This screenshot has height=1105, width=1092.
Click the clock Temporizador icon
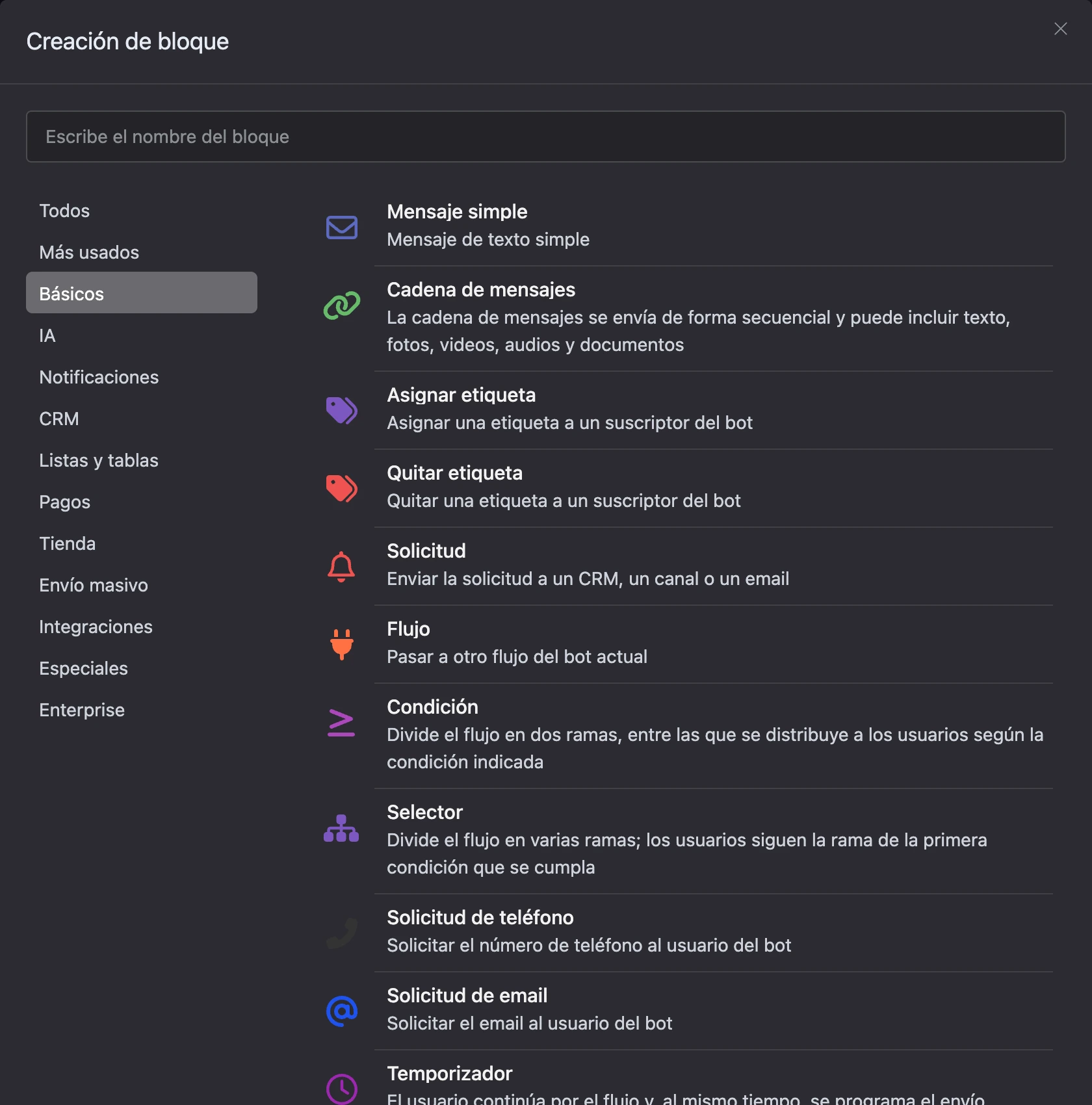(341, 1089)
